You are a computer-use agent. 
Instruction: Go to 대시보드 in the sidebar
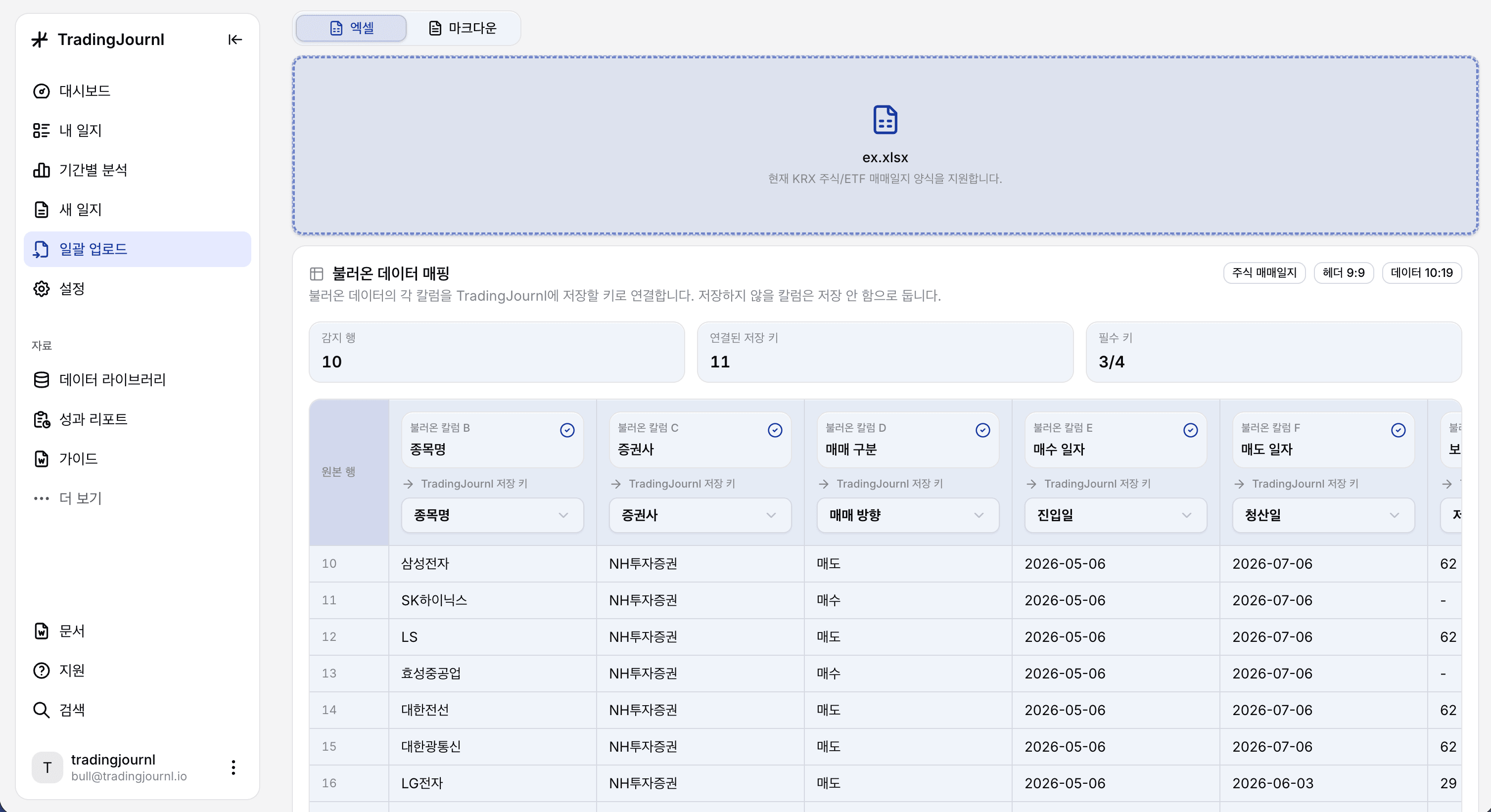(137, 91)
